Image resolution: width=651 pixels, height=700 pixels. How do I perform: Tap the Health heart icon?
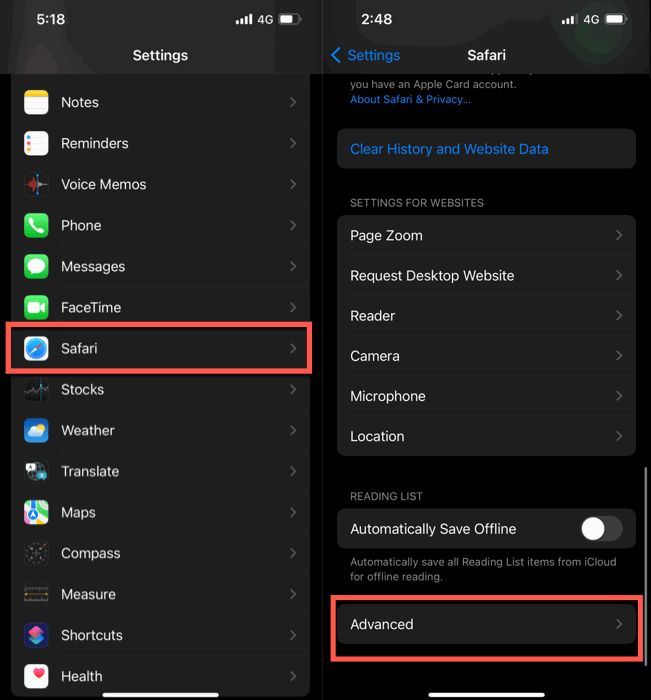(x=36, y=676)
